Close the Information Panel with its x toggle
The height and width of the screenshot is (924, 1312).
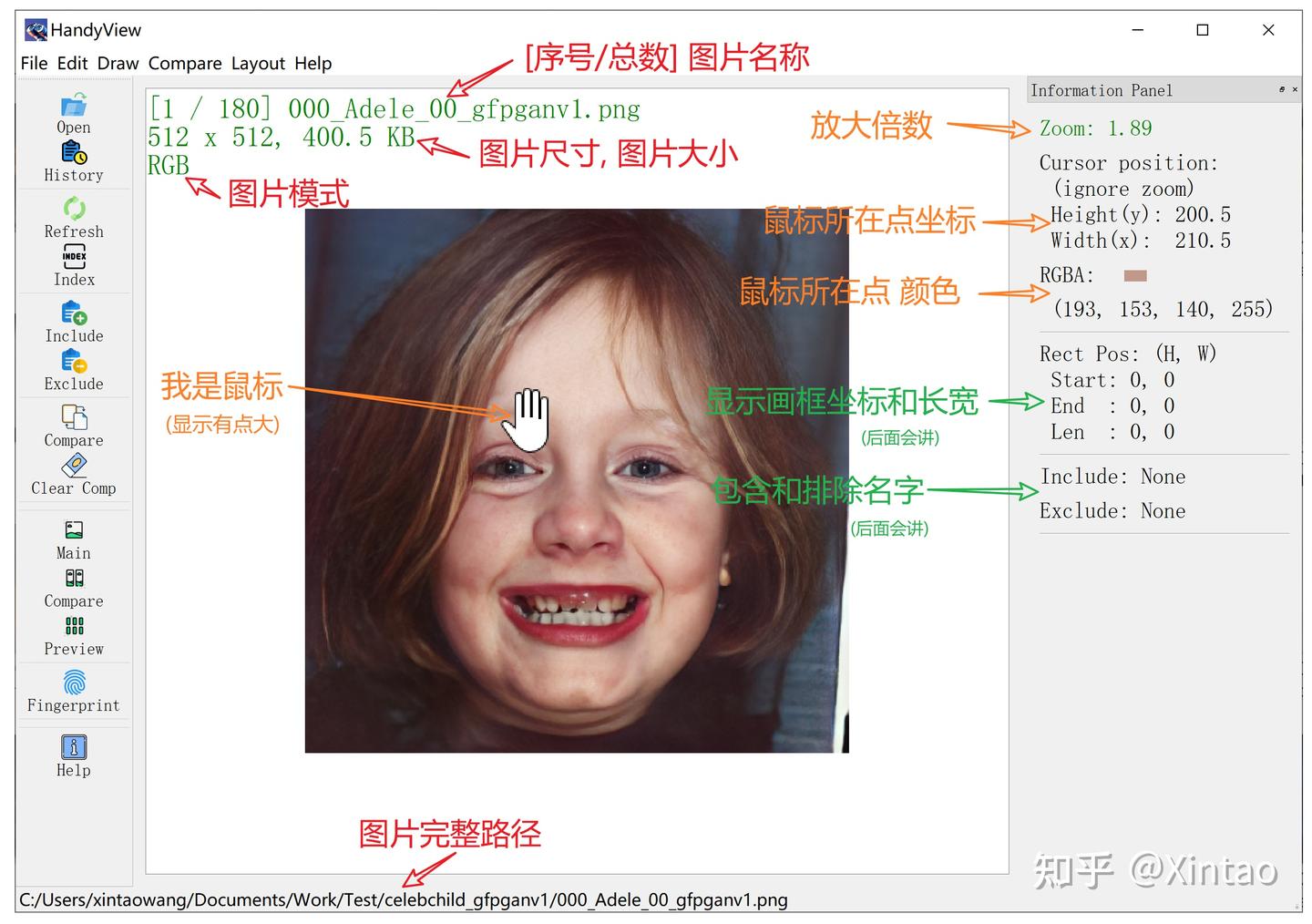[x=1295, y=89]
